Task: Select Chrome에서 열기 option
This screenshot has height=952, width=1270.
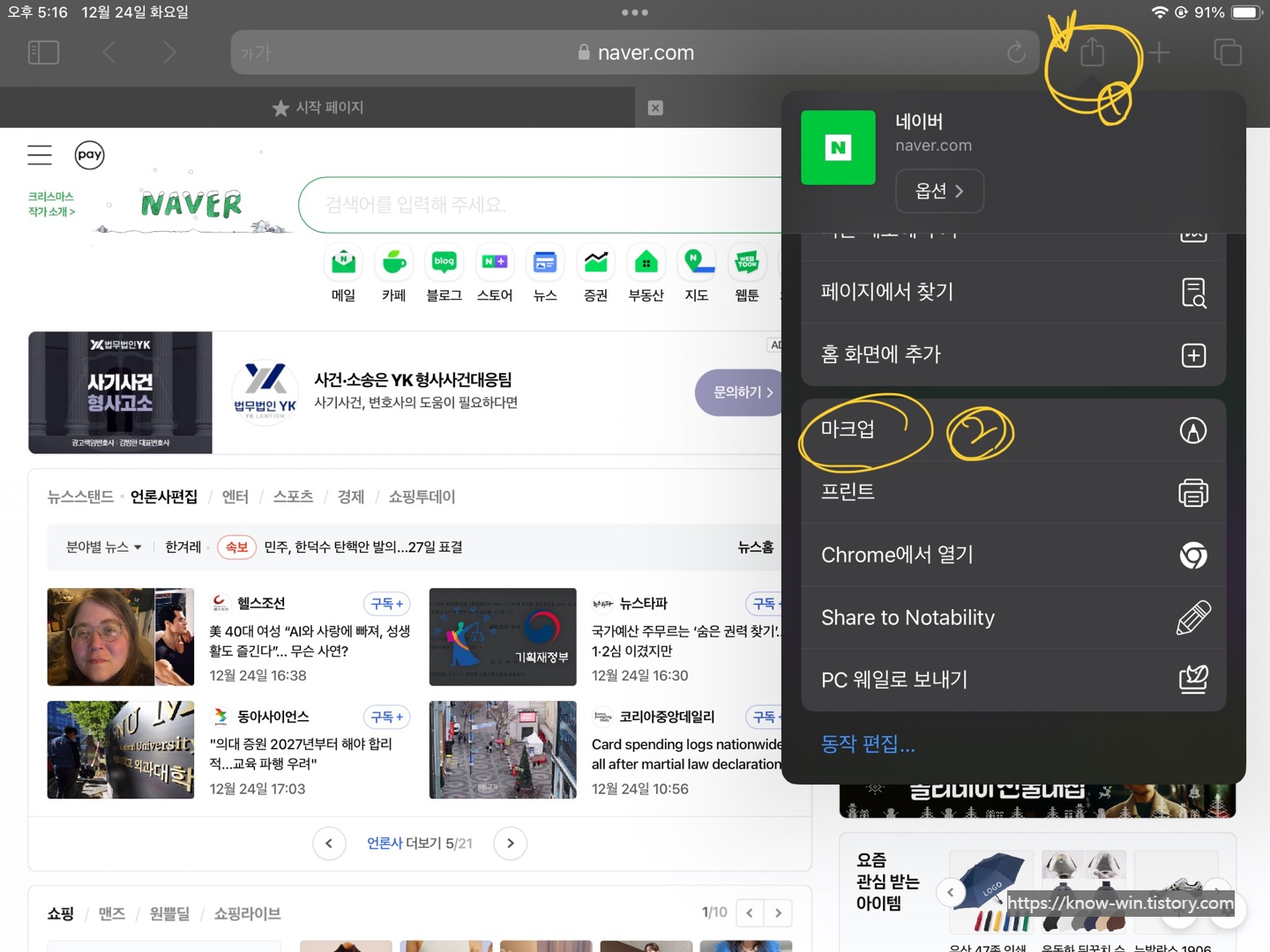Action: pyautogui.click(x=1013, y=554)
